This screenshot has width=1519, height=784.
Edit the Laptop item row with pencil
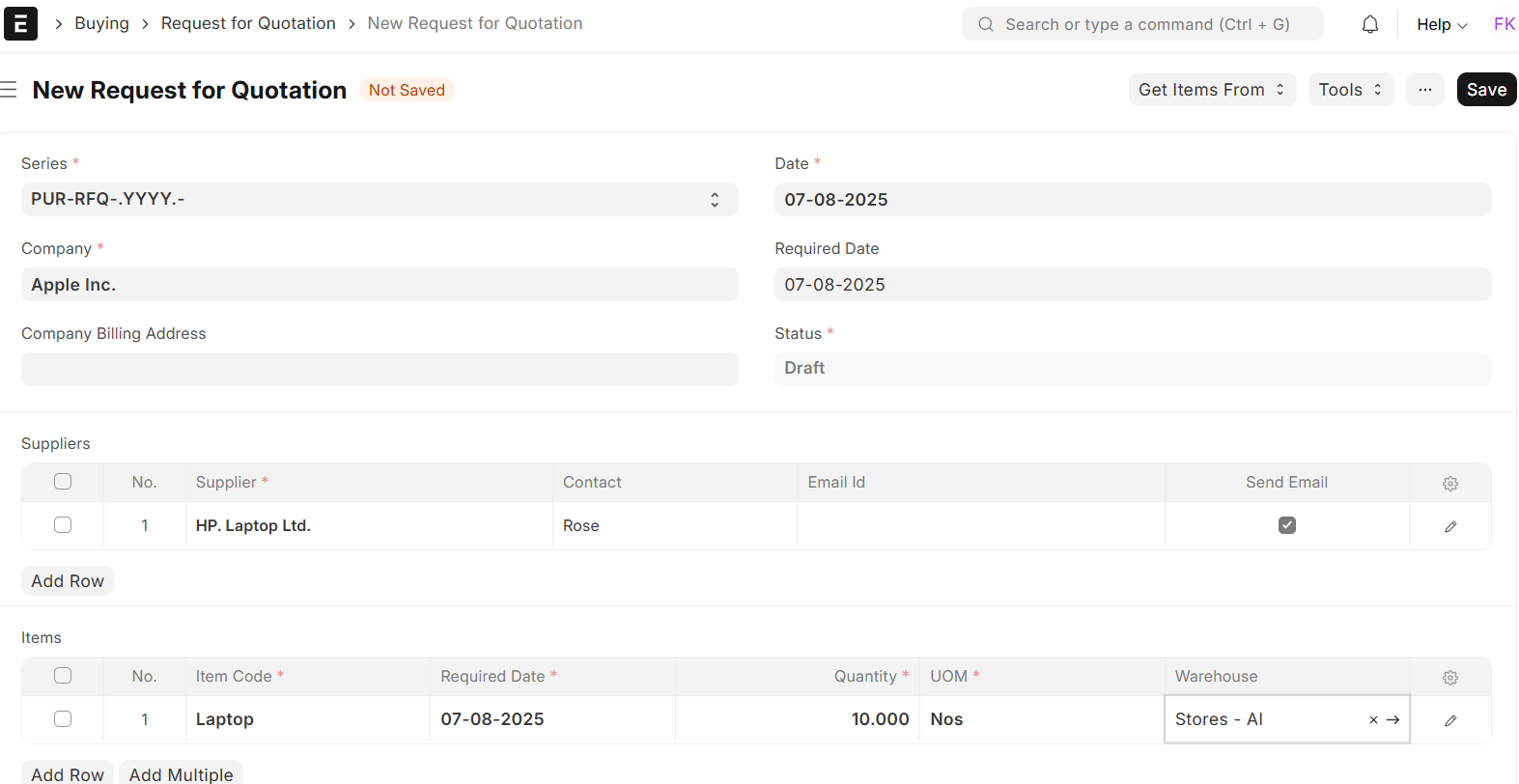(x=1449, y=720)
